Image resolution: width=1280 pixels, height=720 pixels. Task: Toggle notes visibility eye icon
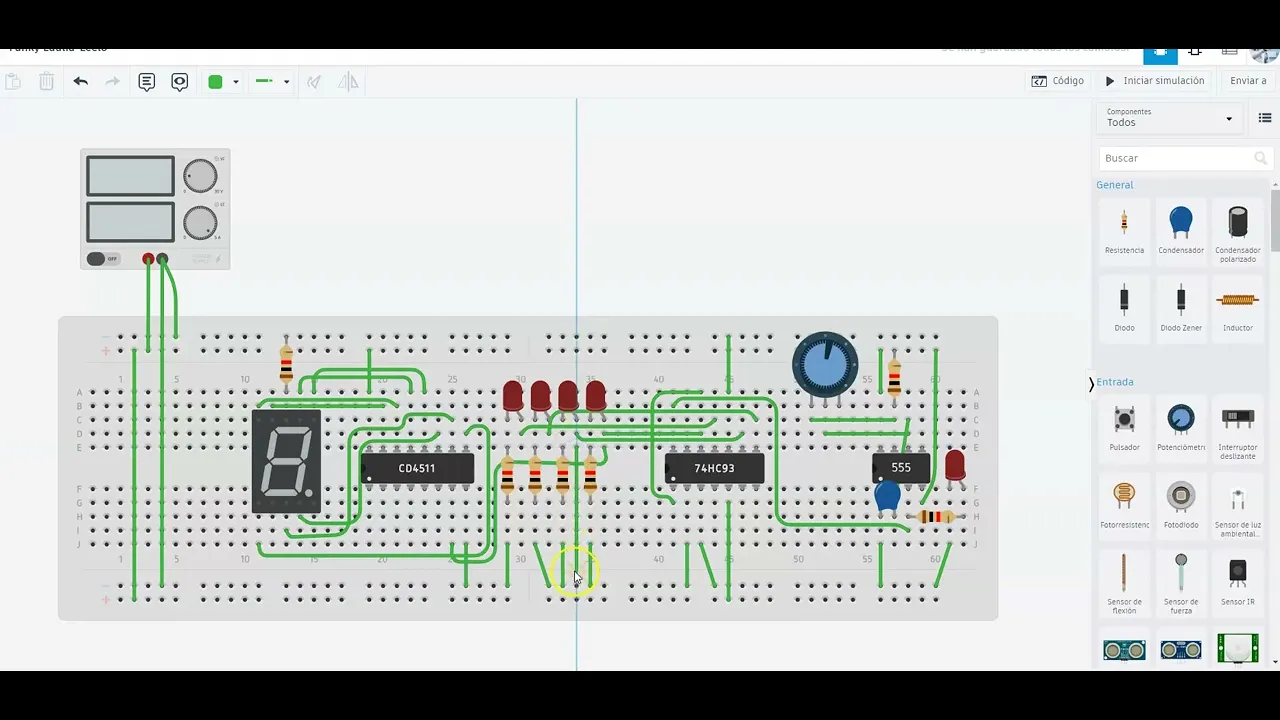click(180, 82)
